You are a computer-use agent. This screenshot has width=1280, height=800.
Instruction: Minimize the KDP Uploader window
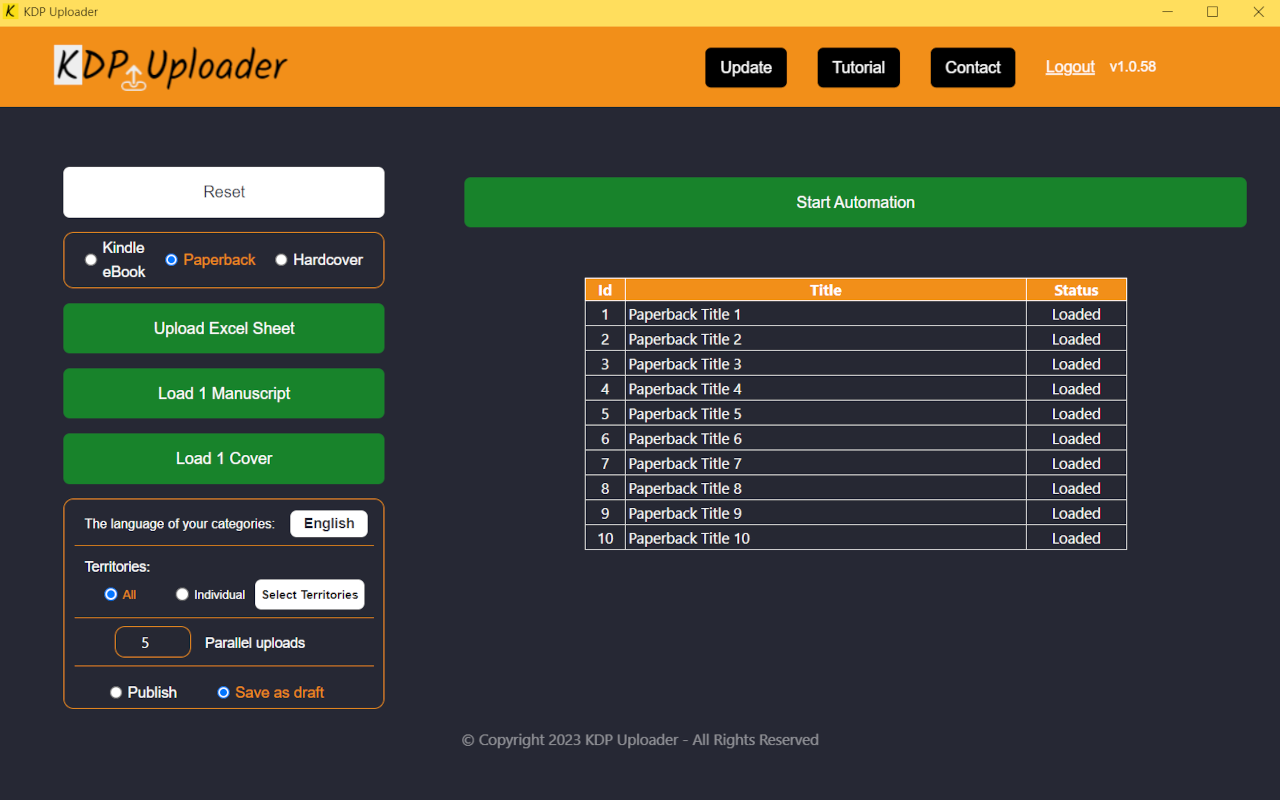point(1167,12)
